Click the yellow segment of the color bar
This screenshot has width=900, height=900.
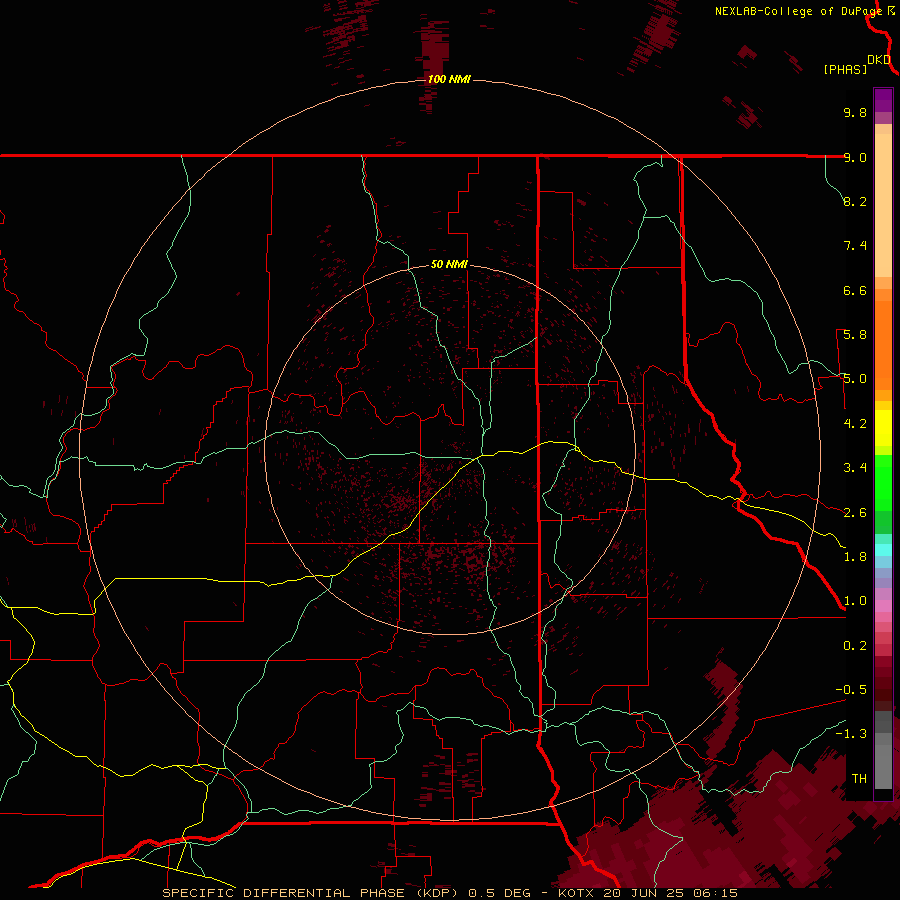click(x=883, y=428)
